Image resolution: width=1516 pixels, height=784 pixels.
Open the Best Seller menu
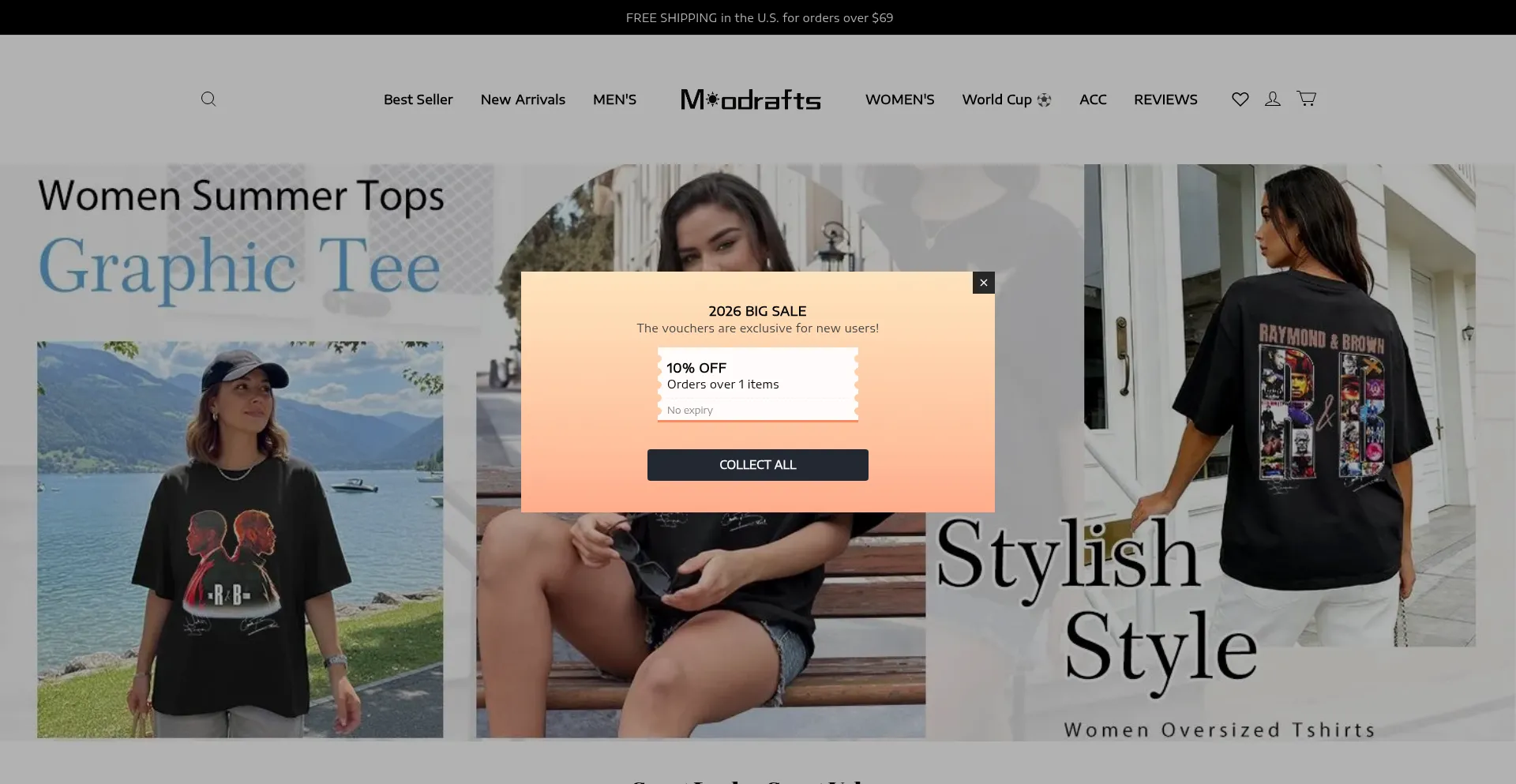pos(418,99)
